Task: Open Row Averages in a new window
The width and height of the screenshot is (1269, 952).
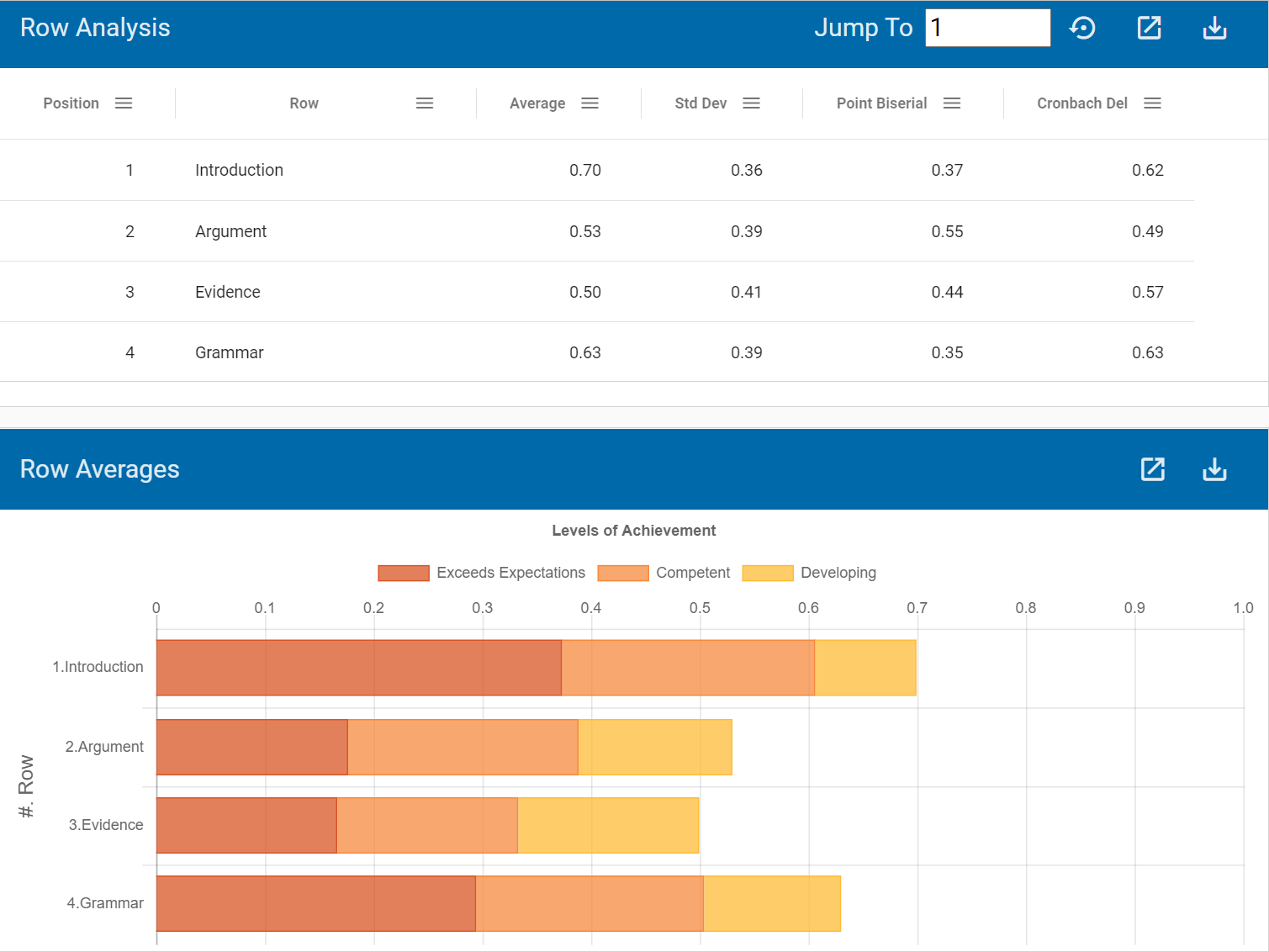Action: (1153, 469)
